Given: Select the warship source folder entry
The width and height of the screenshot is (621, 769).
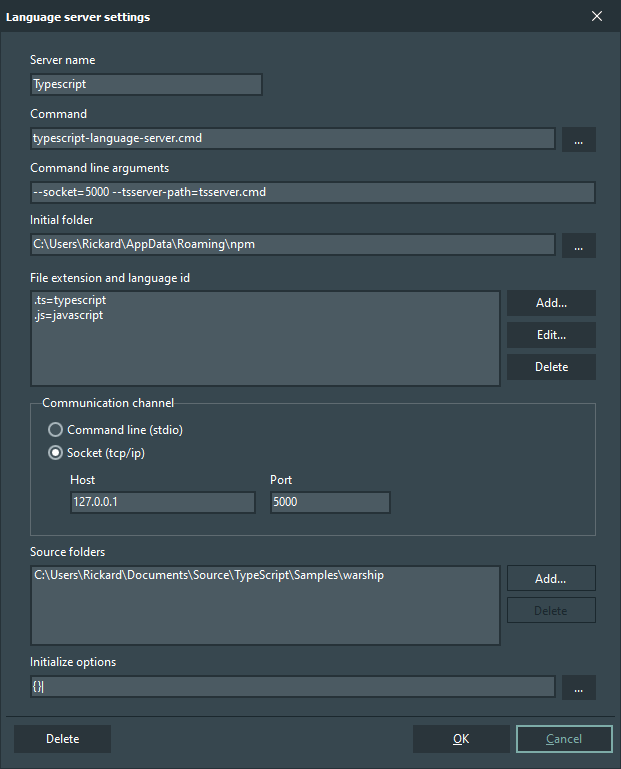Looking at the screenshot, I should pos(208,576).
